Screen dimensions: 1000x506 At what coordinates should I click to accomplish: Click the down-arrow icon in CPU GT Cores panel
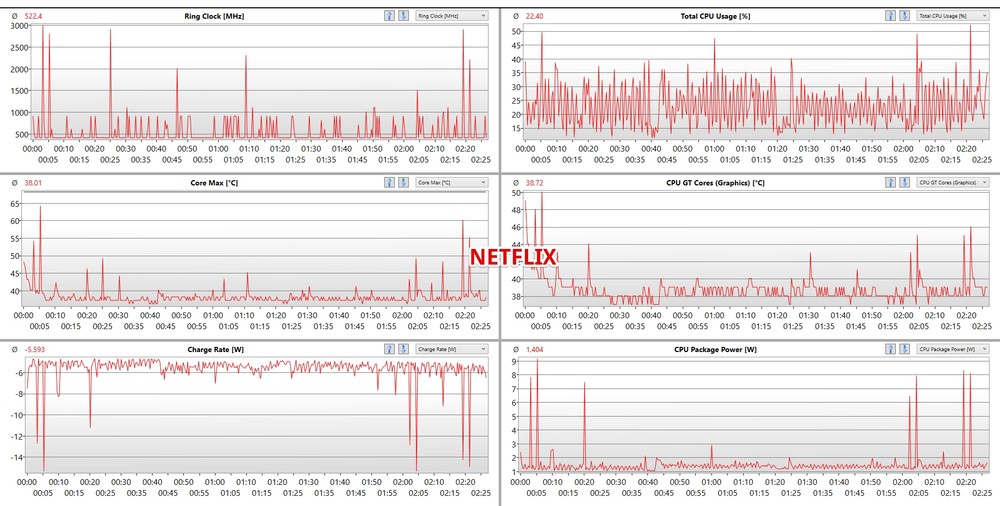[905, 182]
